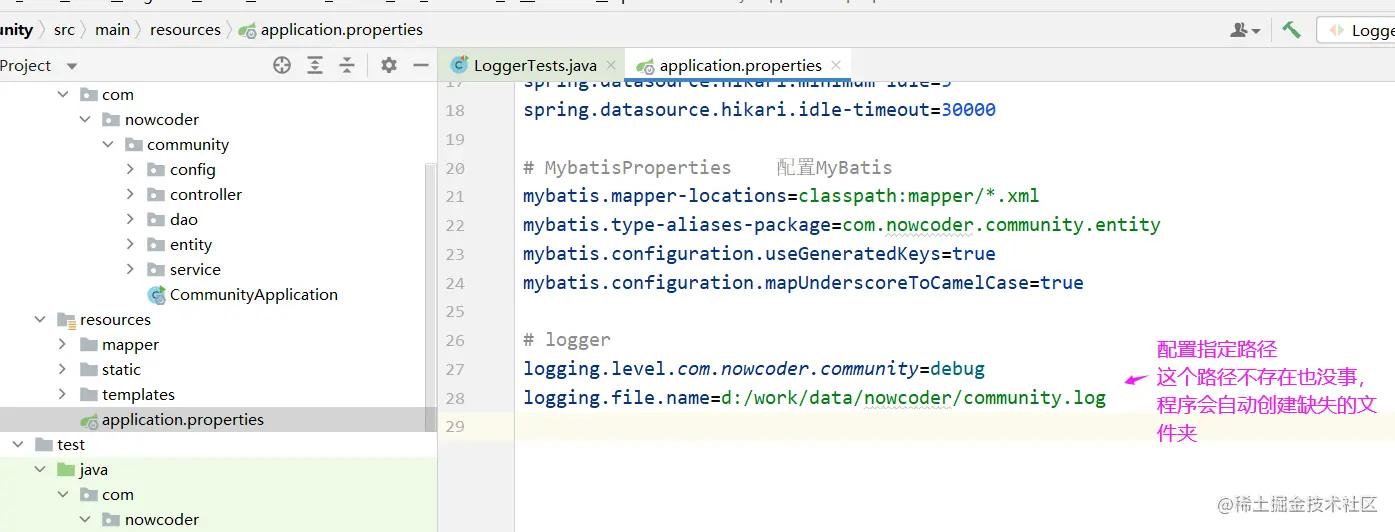The height and width of the screenshot is (532, 1395).
Task: Select the config package folder icon
Action: pos(155,169)
